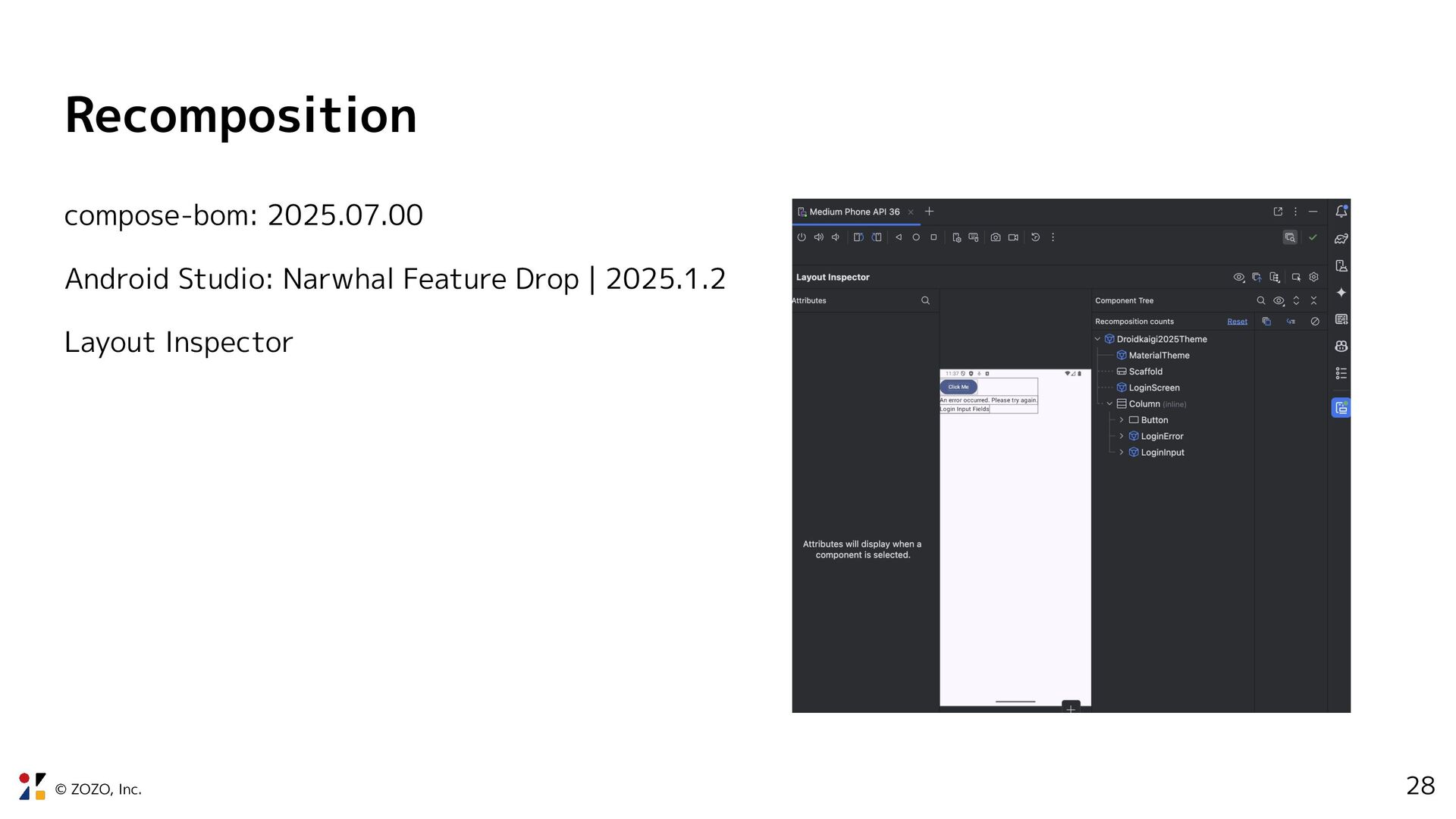Take an emulator screenshot with camera icon
Viewport: 1456px width, 819px height.
tap(996, 237)
